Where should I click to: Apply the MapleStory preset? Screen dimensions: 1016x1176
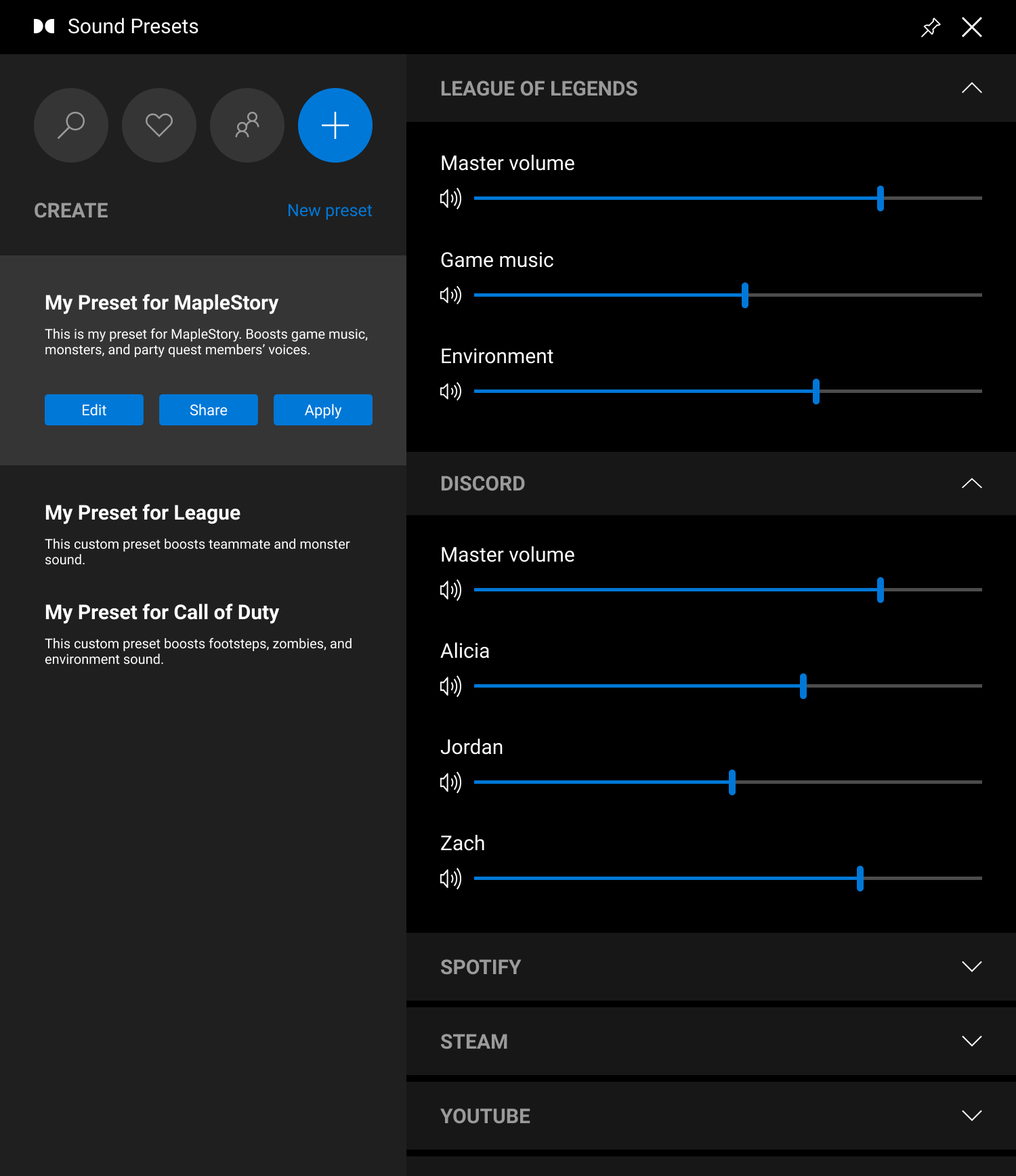(x=323, y=410)
